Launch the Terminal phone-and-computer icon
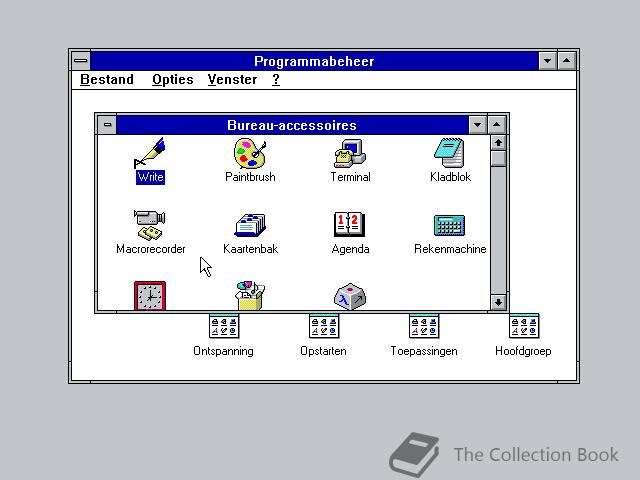This screenshot has height=480, width=640. tap(350, 153)
